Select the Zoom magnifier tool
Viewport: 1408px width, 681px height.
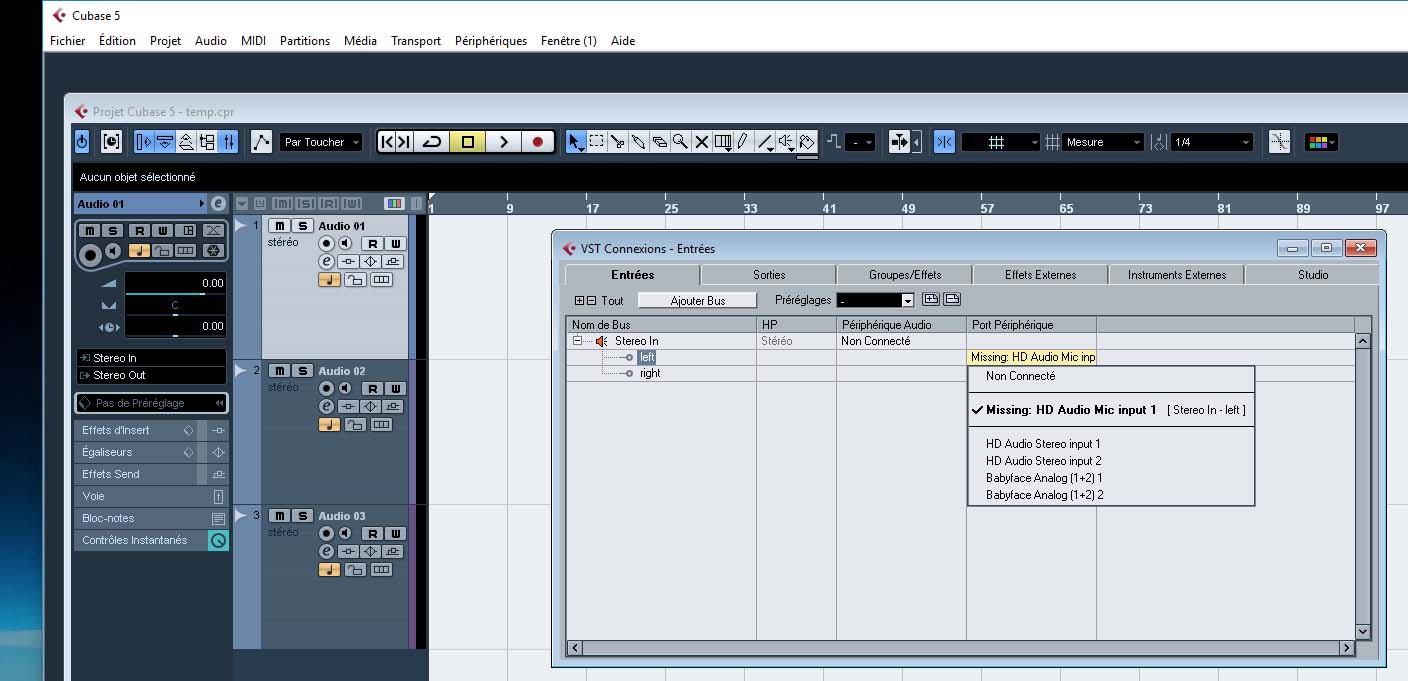[x=680, y=142]
